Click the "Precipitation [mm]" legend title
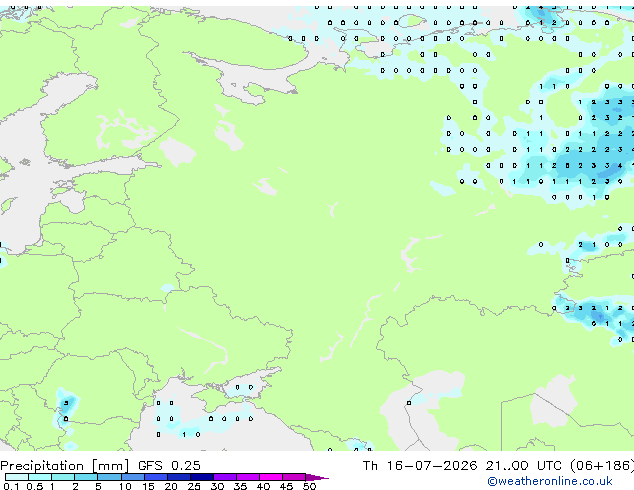The height and width of the screenshot is (490, 634). pos(64,466)
